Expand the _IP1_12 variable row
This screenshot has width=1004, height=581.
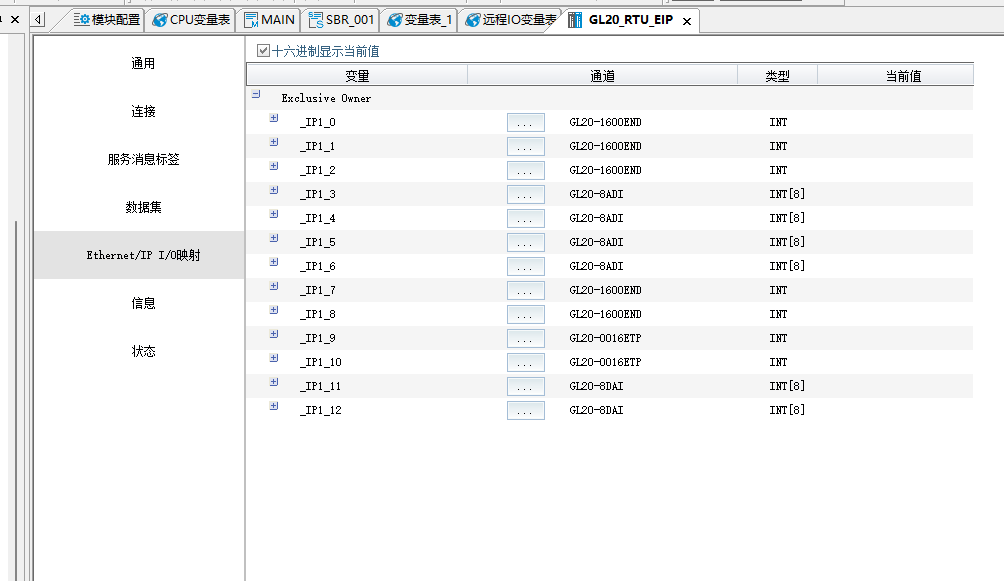click(273, 407)
